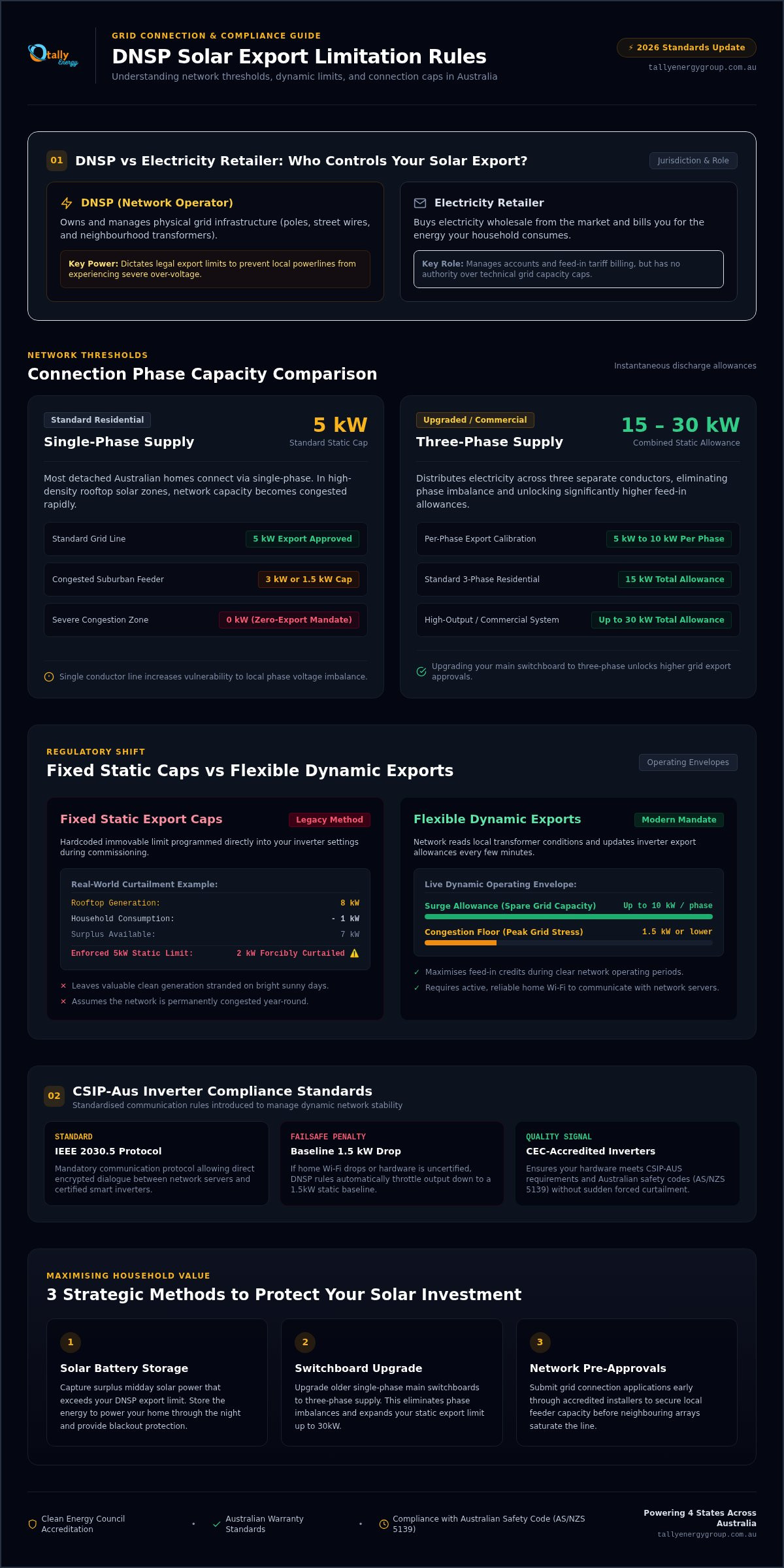This screenshot has height=1568, width=784.
Task: Click the 5 kW Standard Static Cap figure
Action: tap(340, 425)
